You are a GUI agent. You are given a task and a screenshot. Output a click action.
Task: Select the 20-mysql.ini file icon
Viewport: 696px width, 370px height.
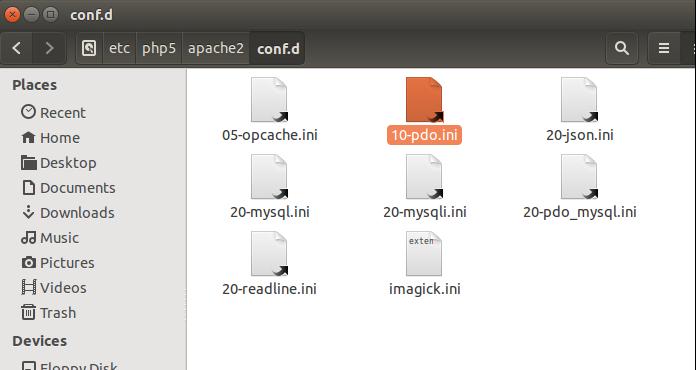[x=269, y=177]
